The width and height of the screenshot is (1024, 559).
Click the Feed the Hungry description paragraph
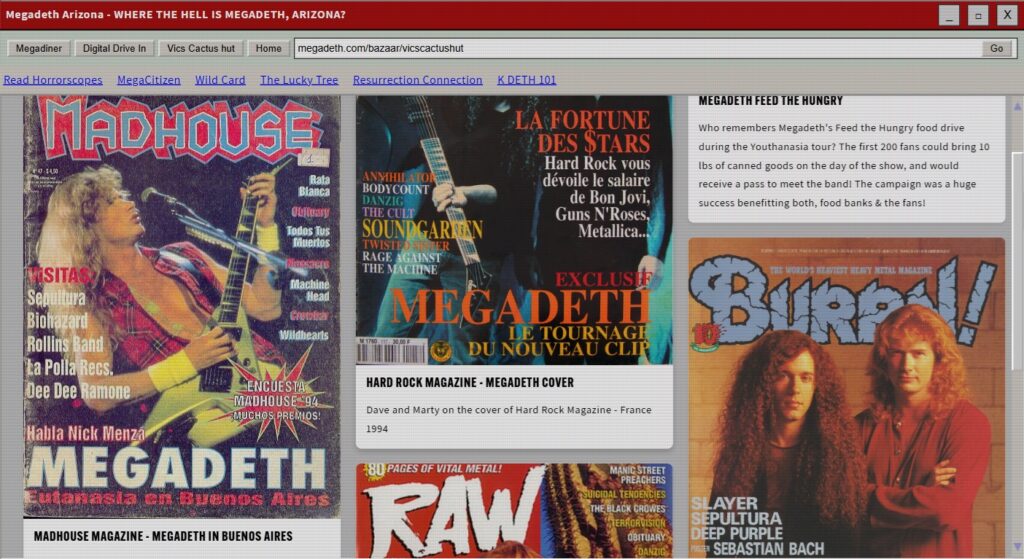point(844,165)
